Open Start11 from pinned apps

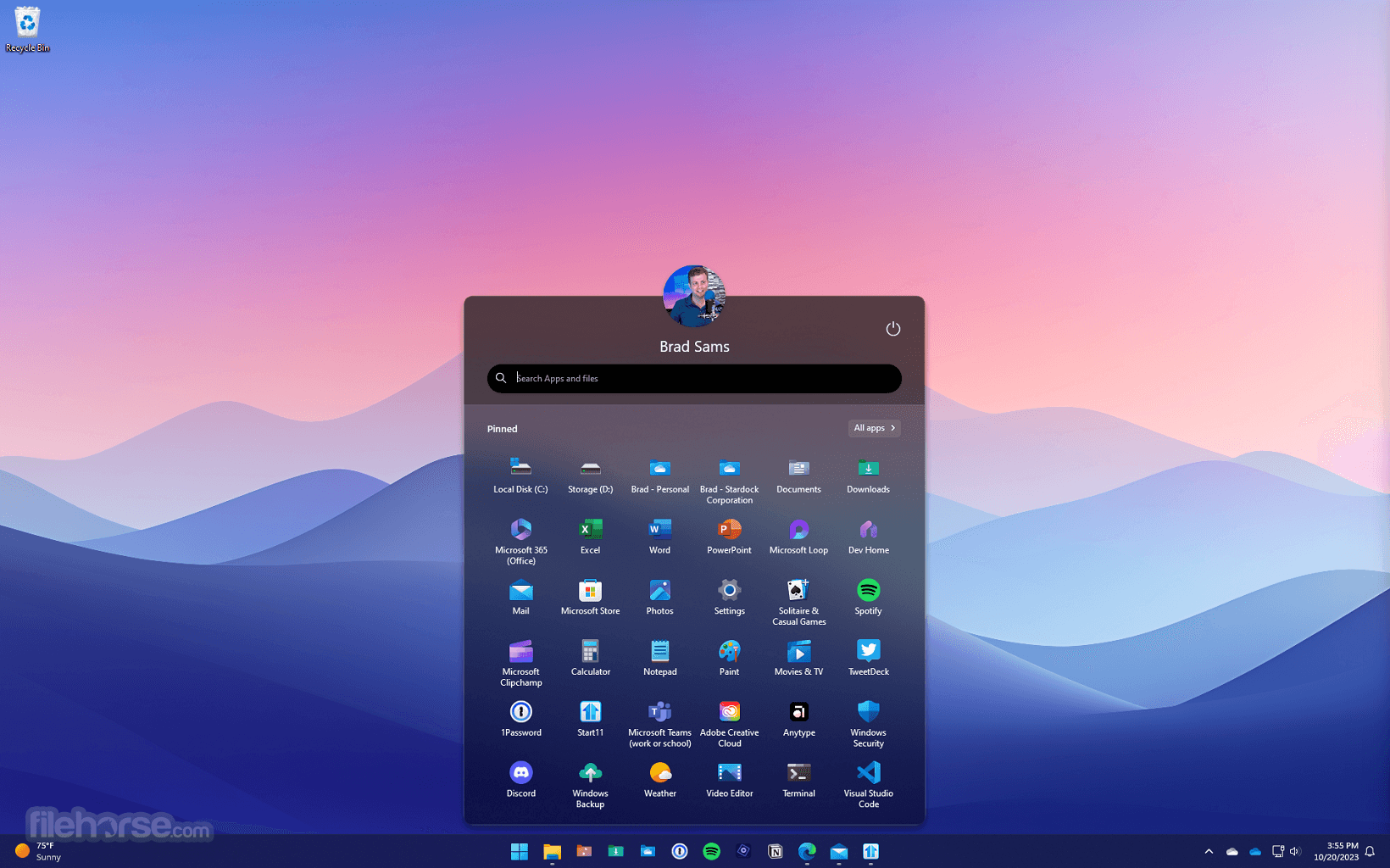[x=590, y=720]
